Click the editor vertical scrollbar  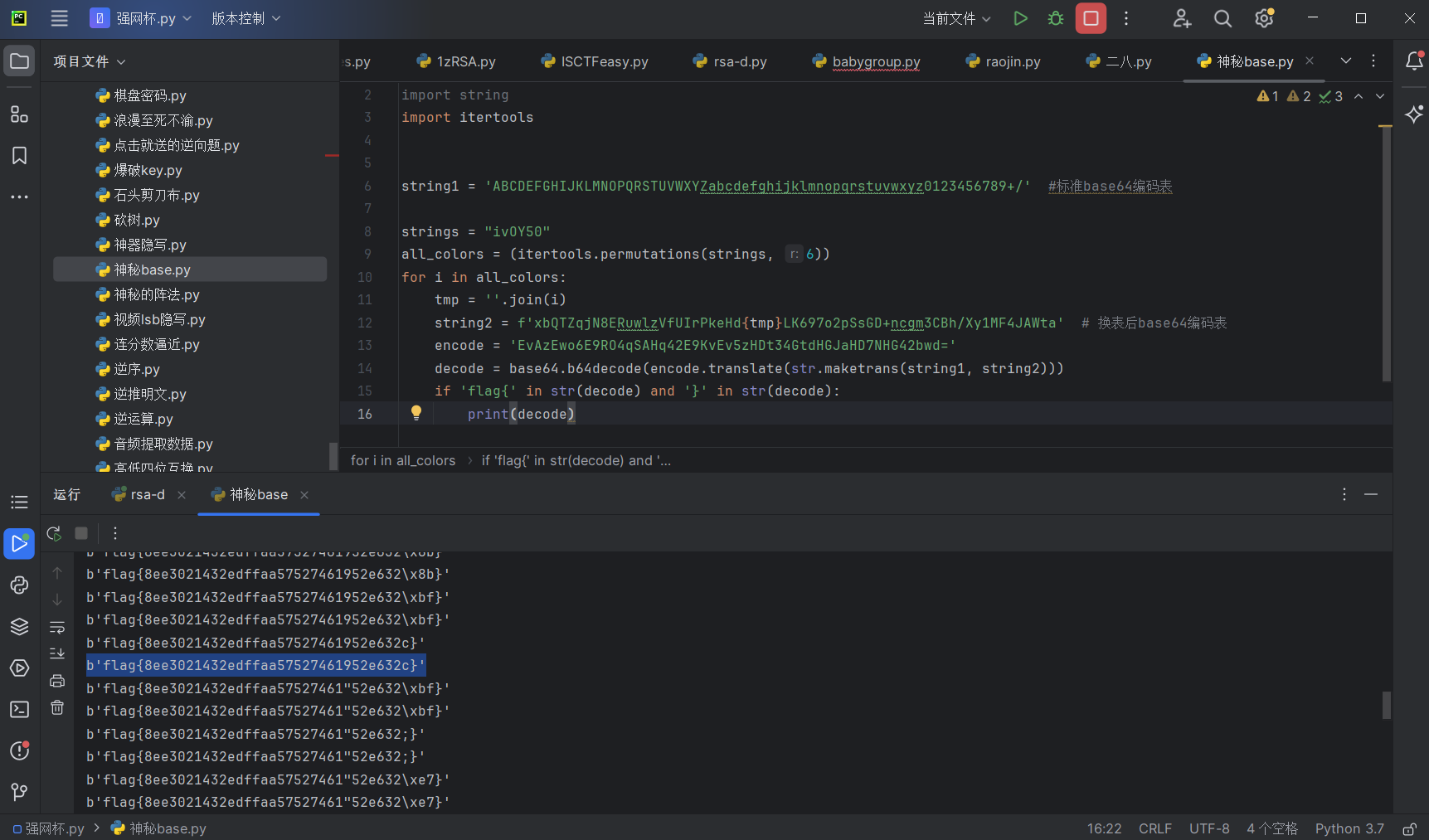1386,253
